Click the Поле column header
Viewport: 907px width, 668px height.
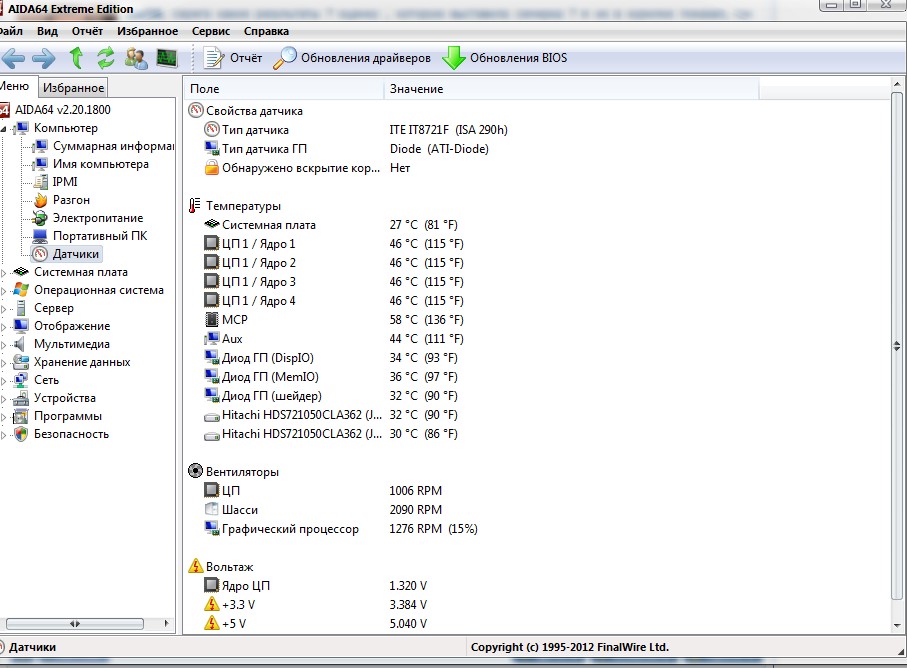(284, 88)
